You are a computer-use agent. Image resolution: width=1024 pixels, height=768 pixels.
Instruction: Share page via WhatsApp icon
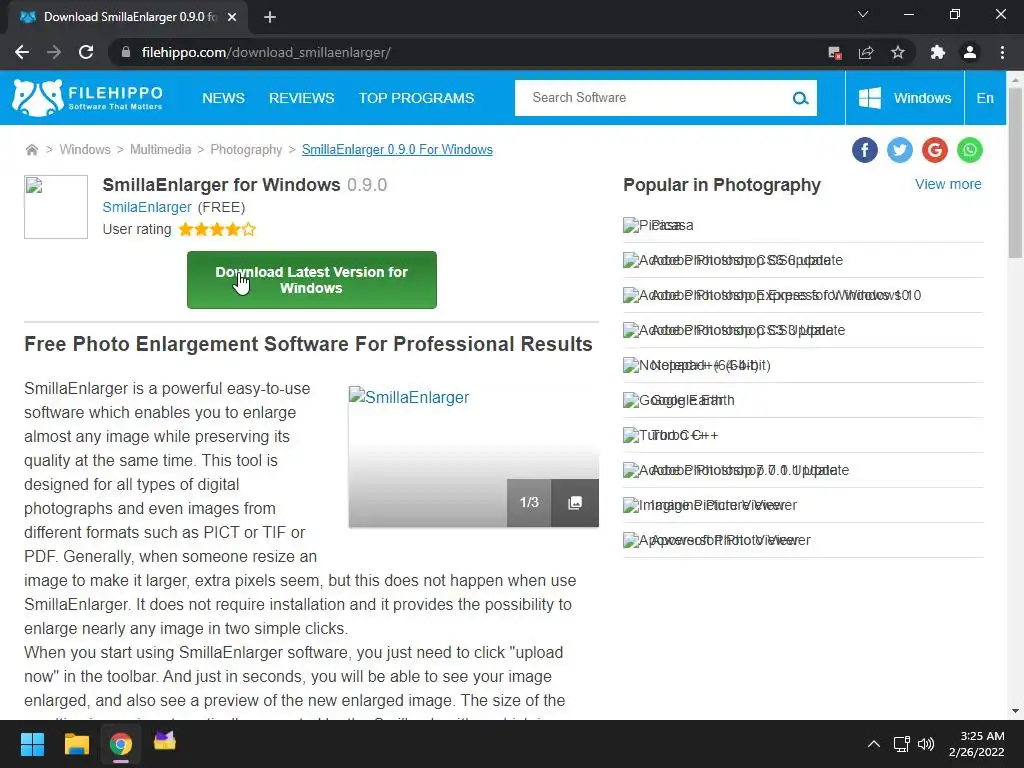970,150
